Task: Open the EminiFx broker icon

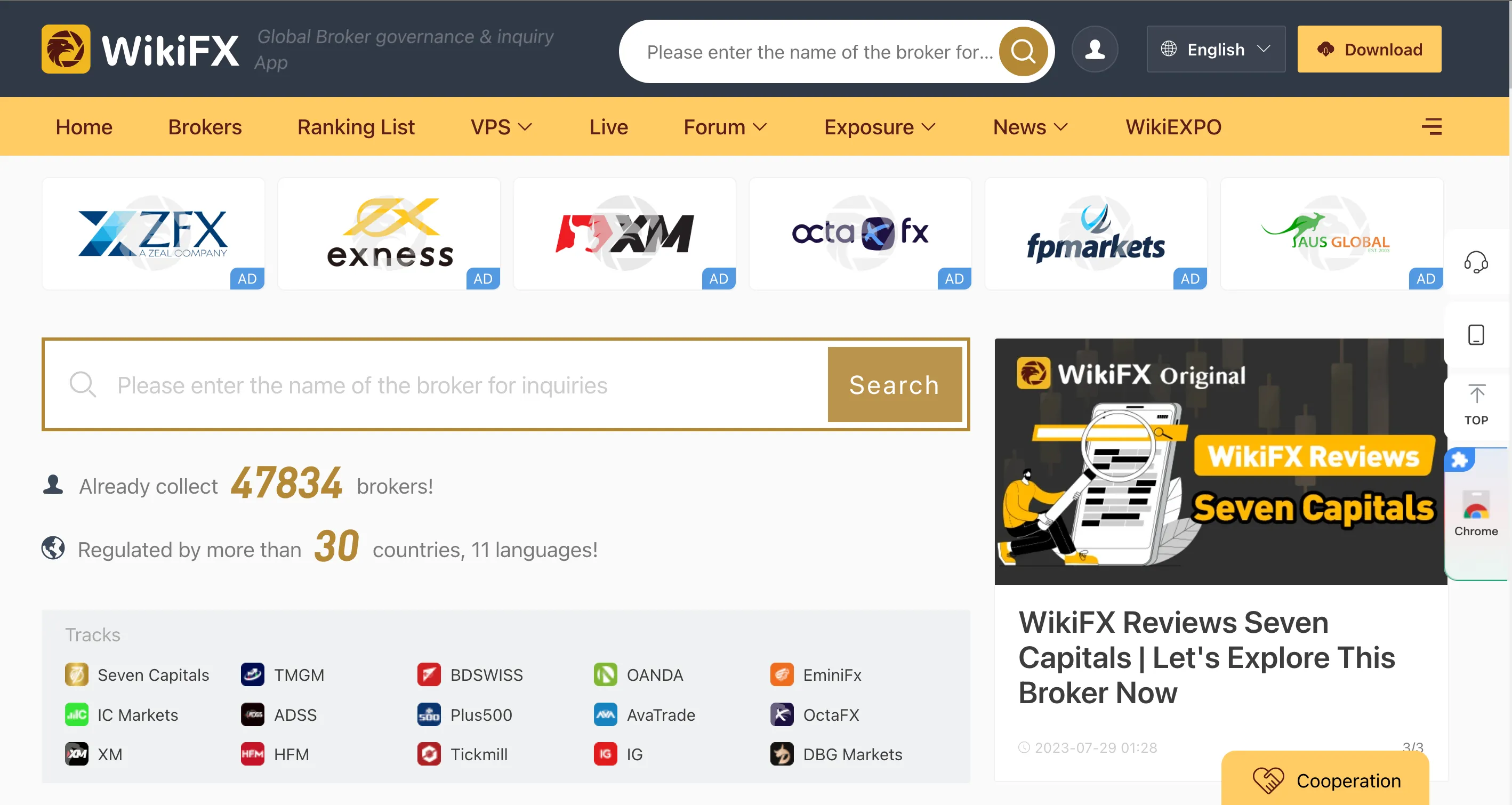Action: [783, 675]
